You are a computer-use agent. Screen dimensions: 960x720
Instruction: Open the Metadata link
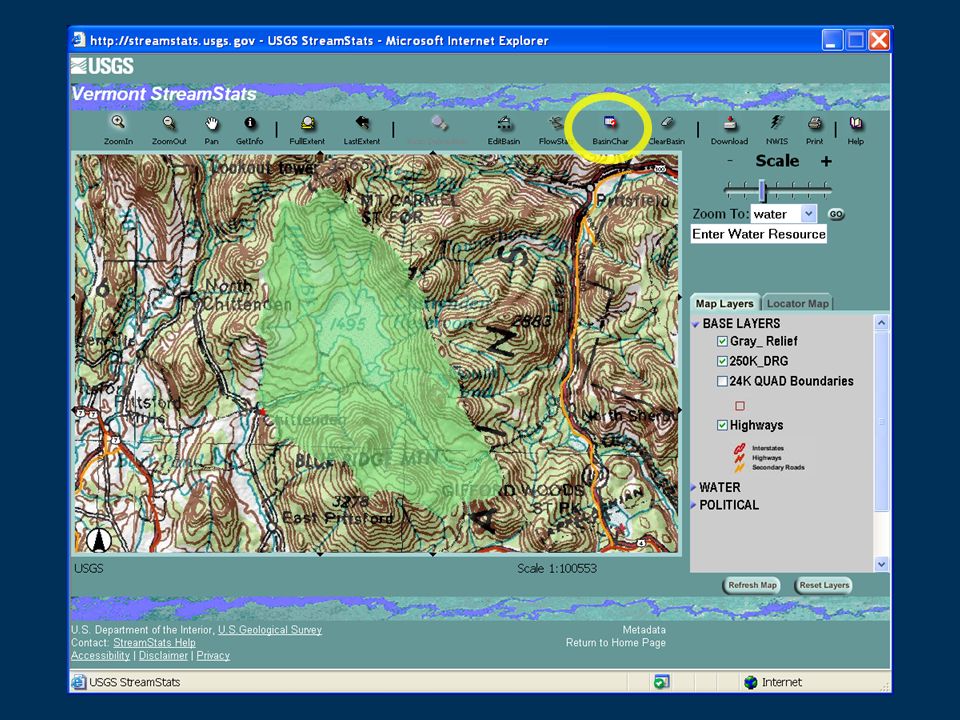[644, 629]
